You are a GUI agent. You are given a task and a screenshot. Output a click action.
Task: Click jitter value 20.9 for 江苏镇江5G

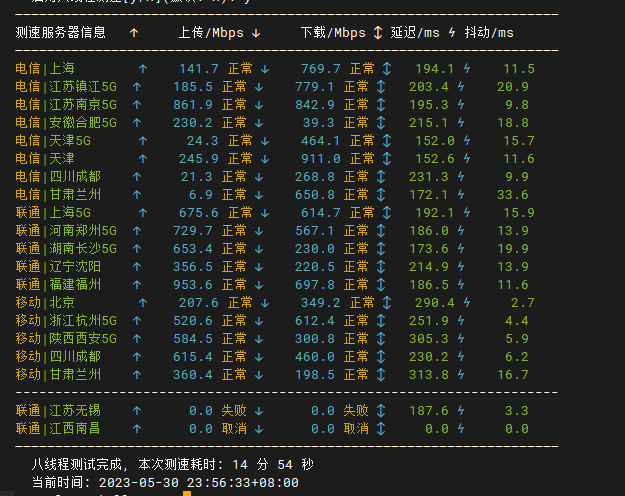pyautogui.click(x=513, y=87)
